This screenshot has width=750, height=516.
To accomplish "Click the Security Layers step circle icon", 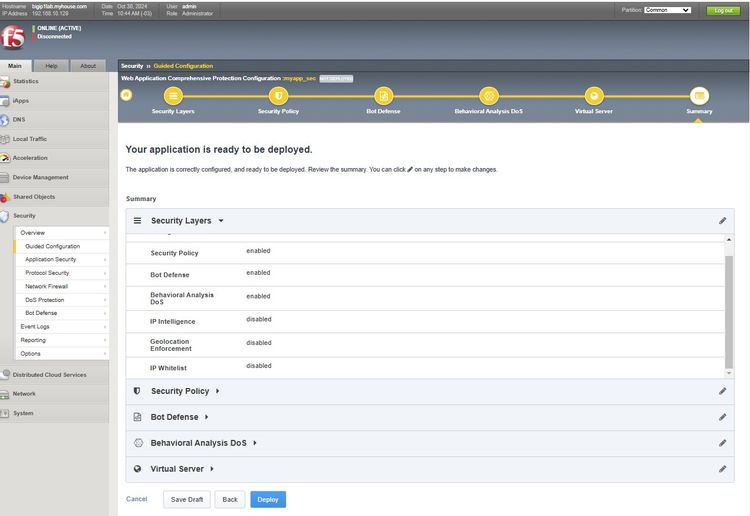I will [173, 96].
